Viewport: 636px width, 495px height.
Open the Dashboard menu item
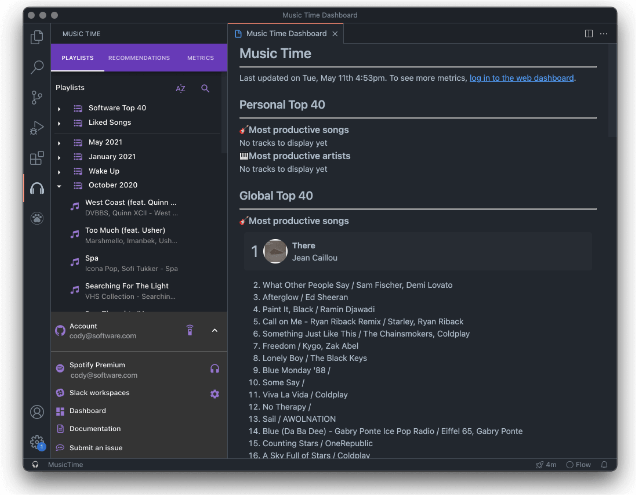(88, 411)
